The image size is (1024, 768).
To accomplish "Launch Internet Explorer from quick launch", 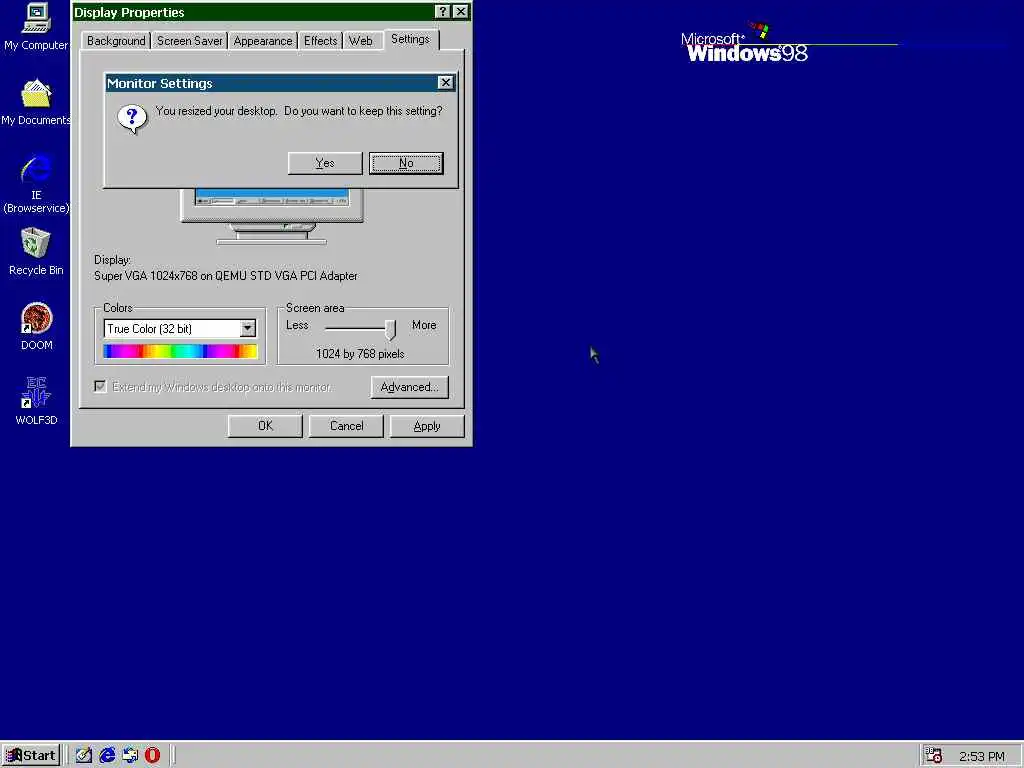I will (x=107, y=756).
